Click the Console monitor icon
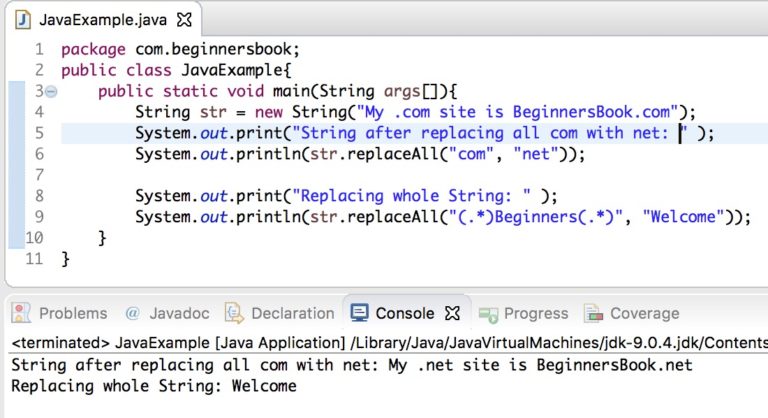The height and width of the screenshot is (418, 768). click(x=359, y=313)
